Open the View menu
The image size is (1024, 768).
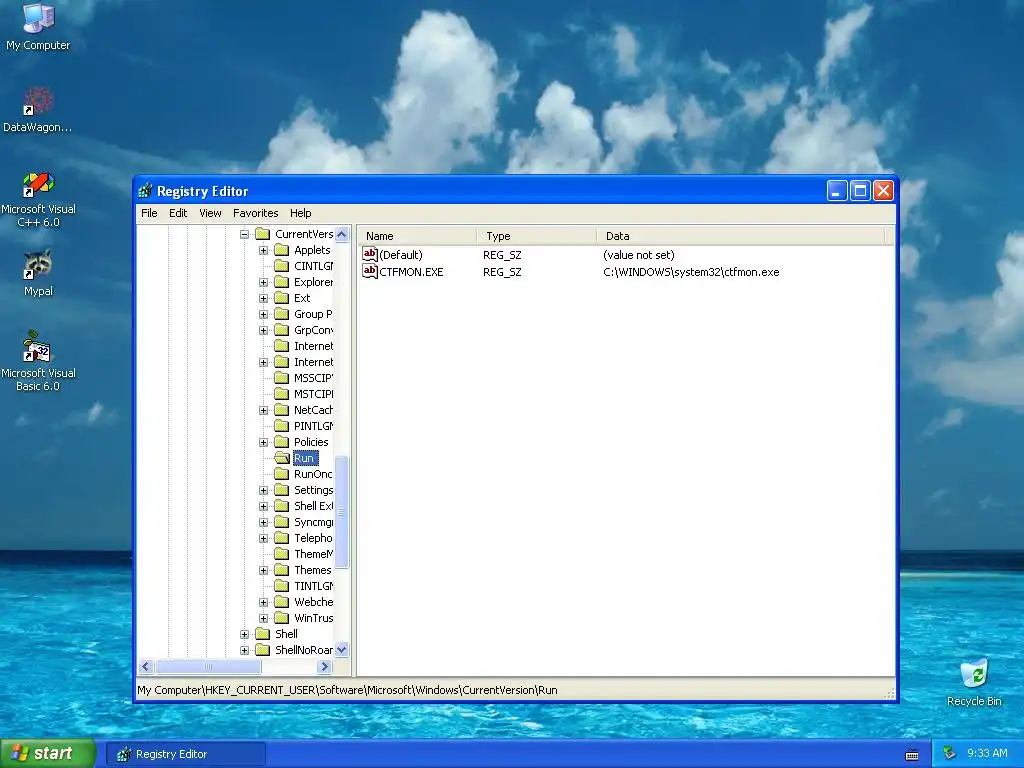click(210, 213)
